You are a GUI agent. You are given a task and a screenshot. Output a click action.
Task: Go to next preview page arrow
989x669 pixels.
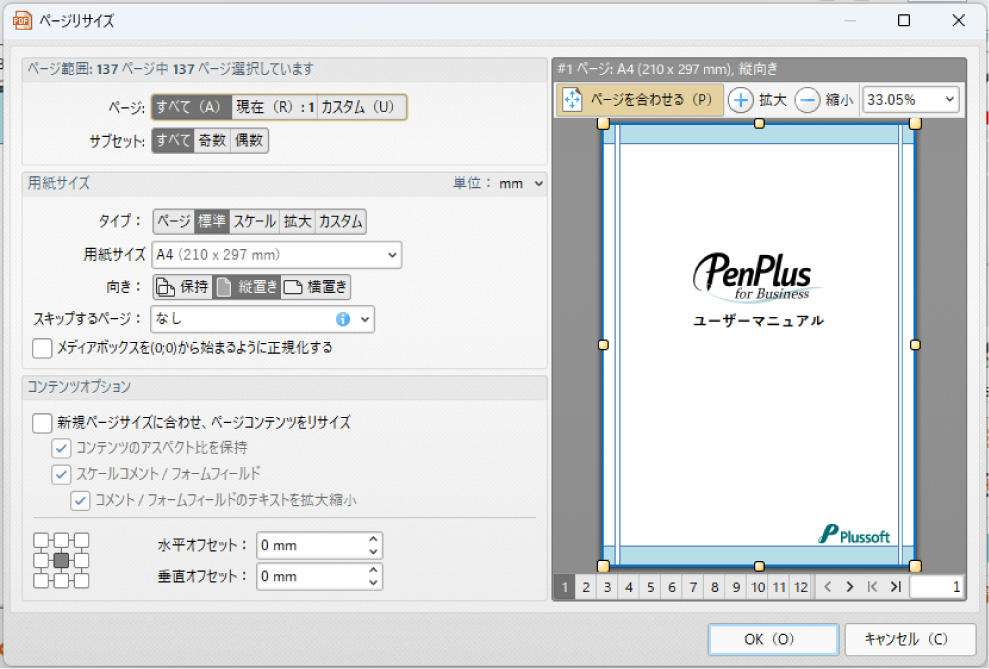pos(850,587)
